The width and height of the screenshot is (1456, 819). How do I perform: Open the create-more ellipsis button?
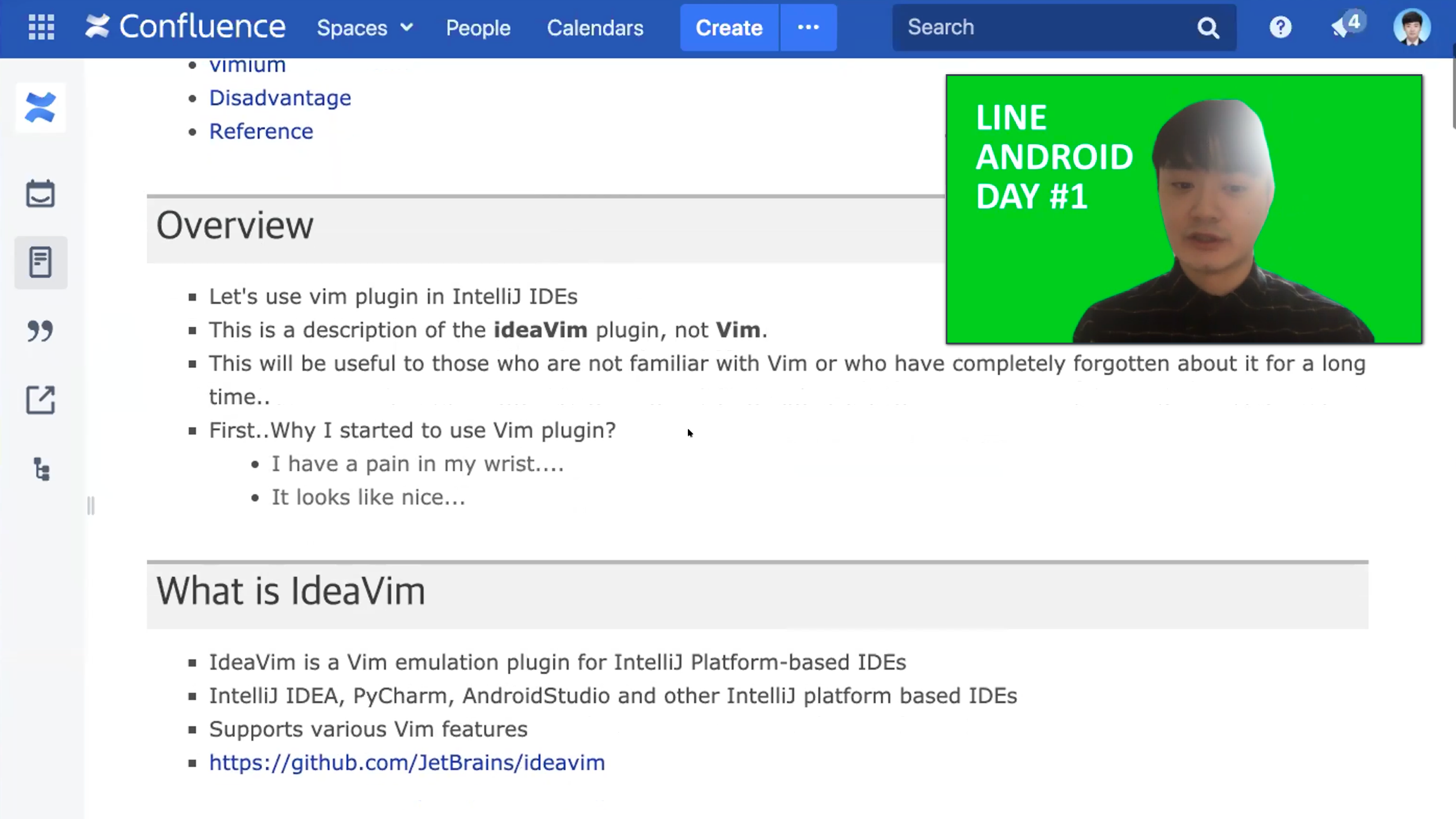pos(809,28)
